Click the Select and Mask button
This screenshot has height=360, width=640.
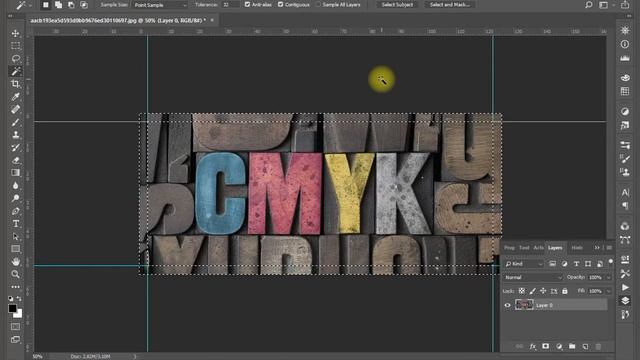450,4
